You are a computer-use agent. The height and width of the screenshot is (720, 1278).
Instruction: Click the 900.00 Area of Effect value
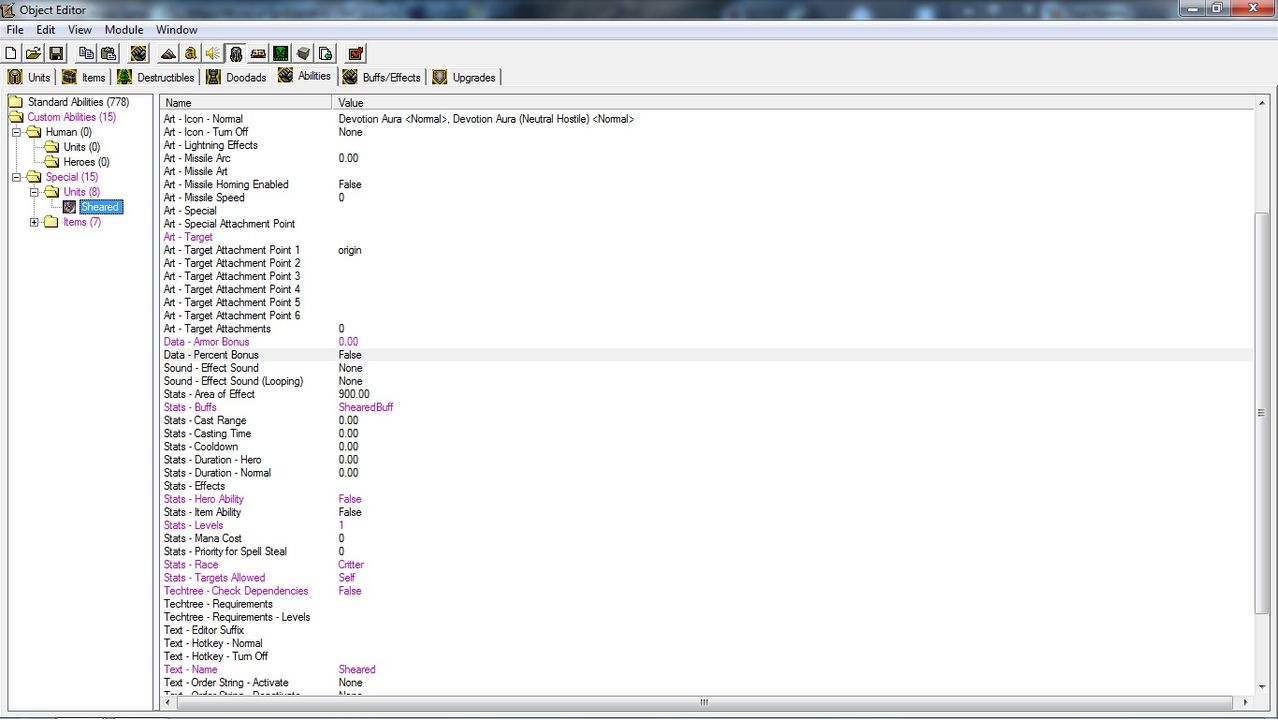354,394
